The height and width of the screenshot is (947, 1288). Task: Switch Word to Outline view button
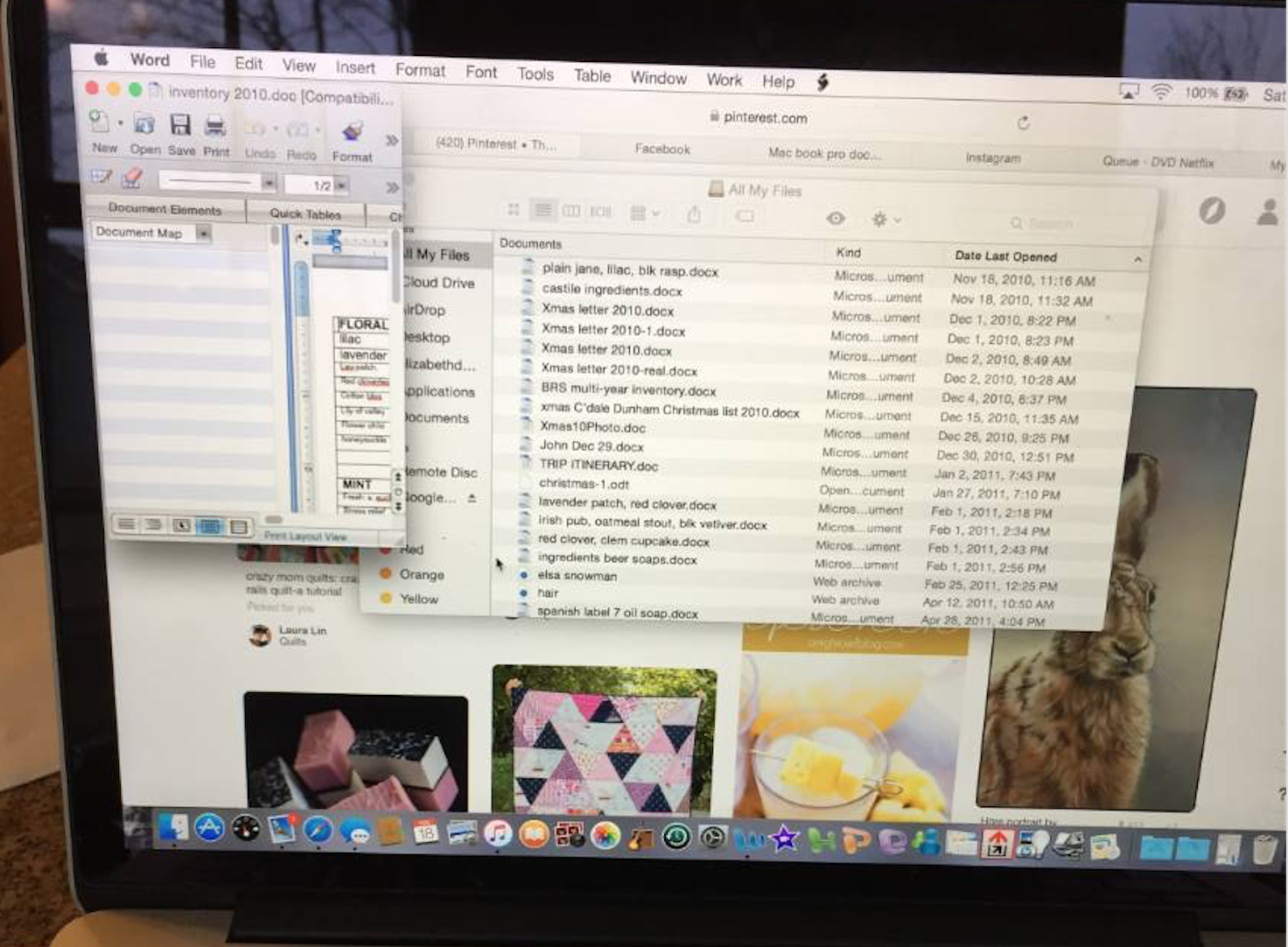tap(154, 525)
